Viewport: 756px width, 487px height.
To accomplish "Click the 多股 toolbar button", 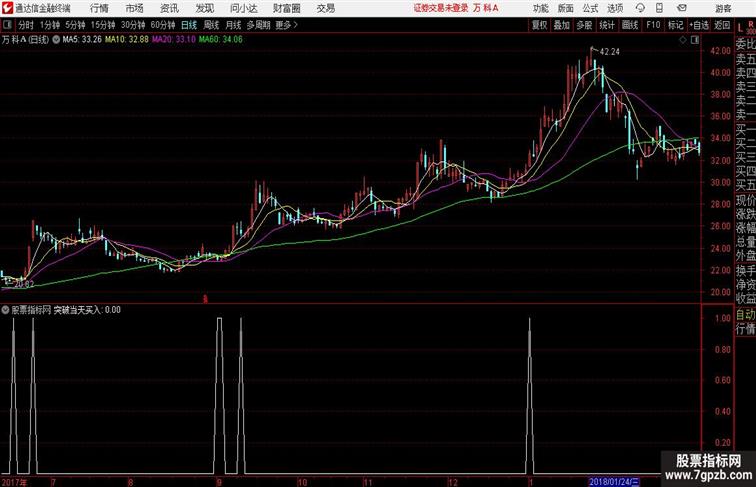I will click(x=584, y=25).
